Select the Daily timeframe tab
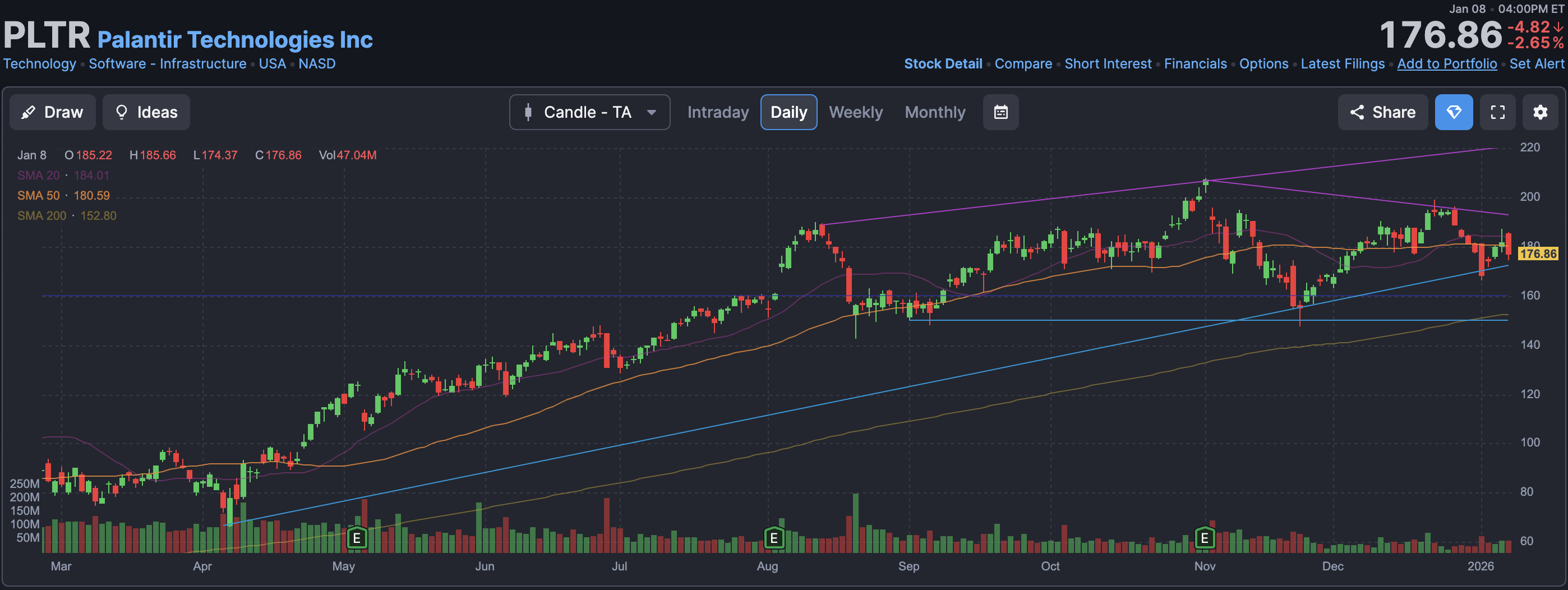1568x590 pixels. point(788,112)
